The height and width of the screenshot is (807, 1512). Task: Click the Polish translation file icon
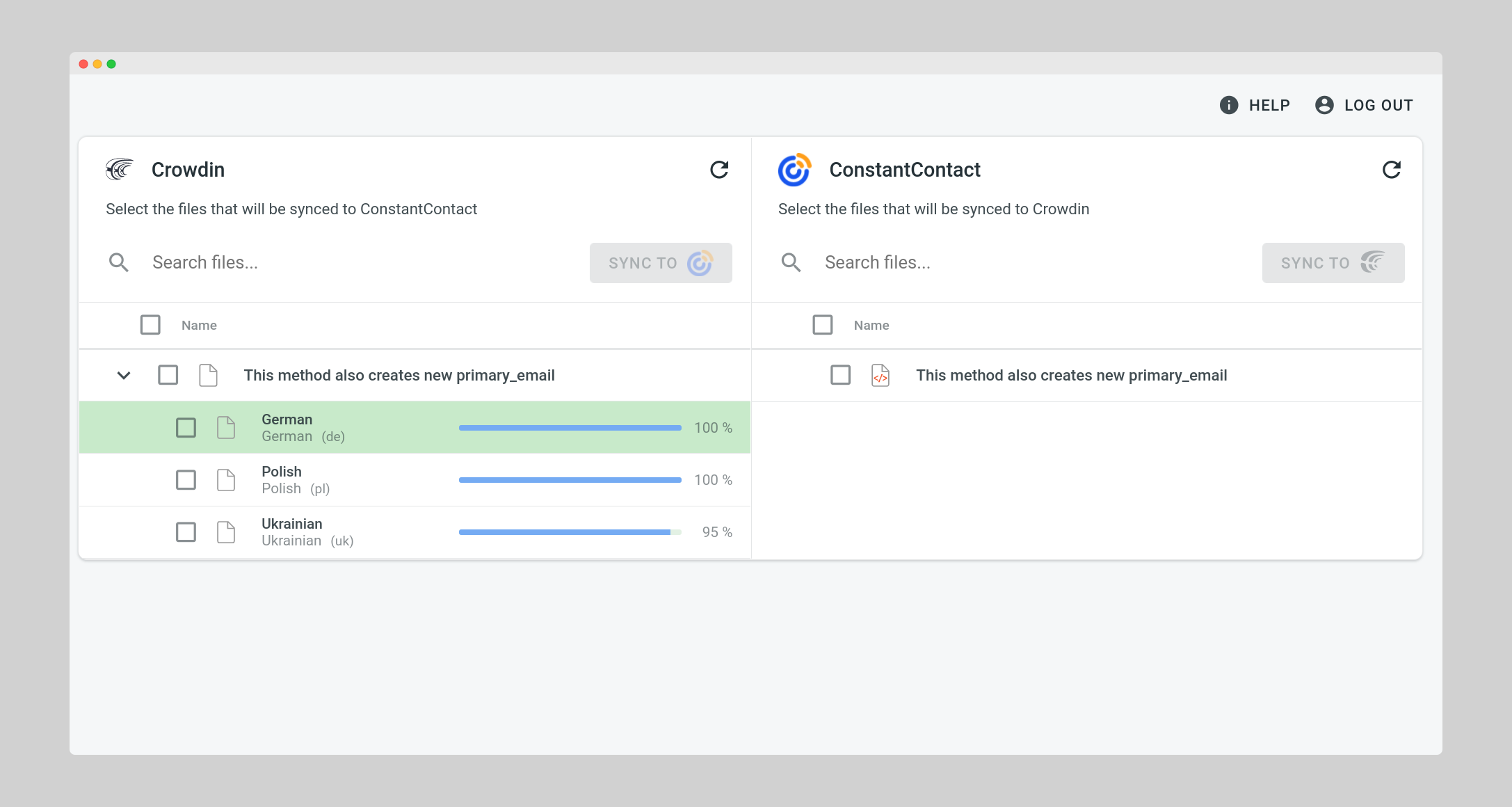click(226, 479)
